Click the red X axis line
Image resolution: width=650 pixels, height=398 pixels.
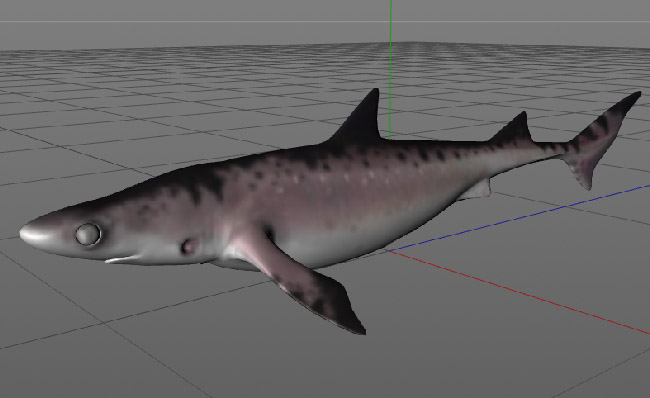[x=518, y=292]
